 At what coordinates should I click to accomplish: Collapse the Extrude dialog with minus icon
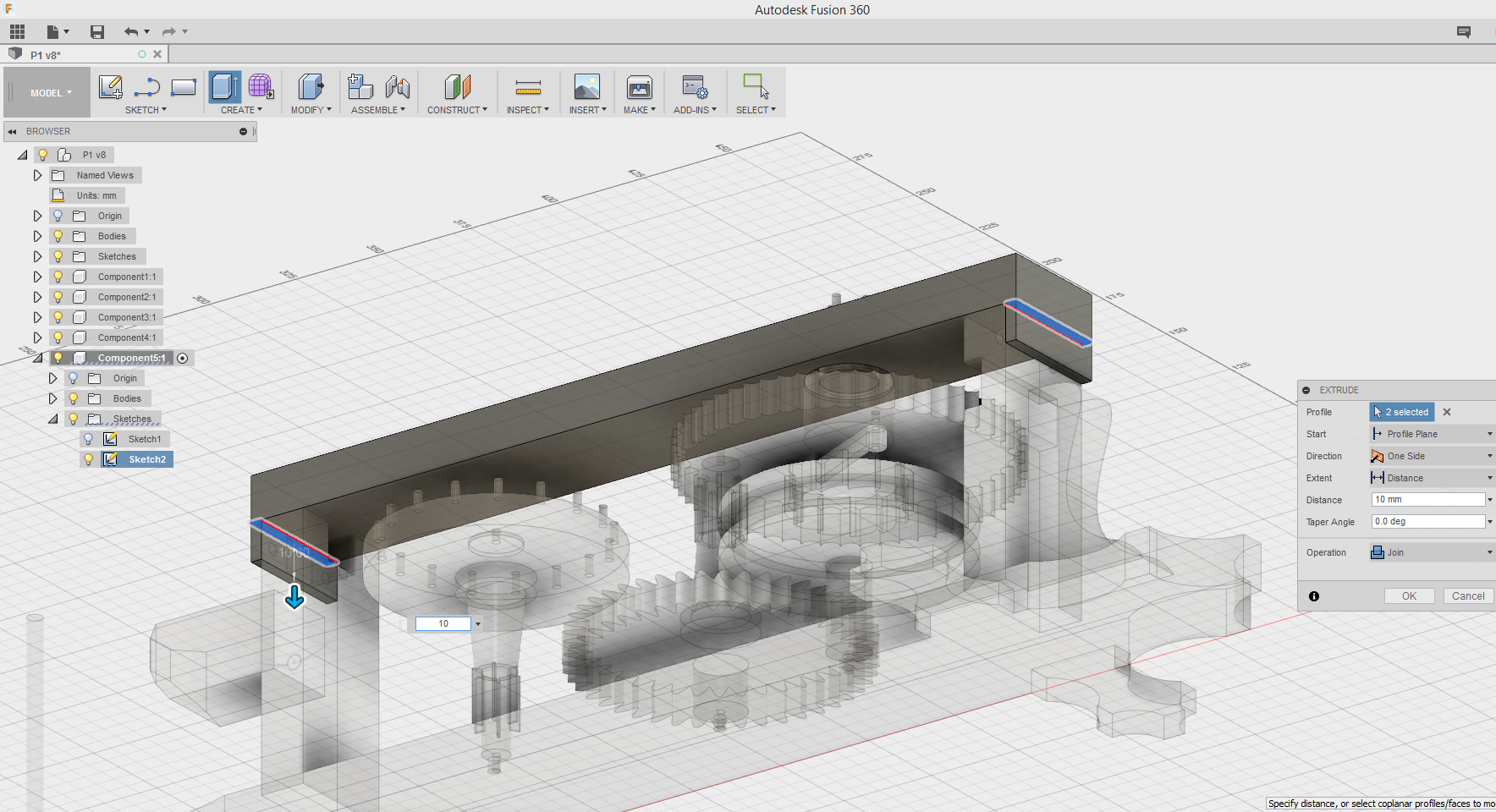point(1306,390)
